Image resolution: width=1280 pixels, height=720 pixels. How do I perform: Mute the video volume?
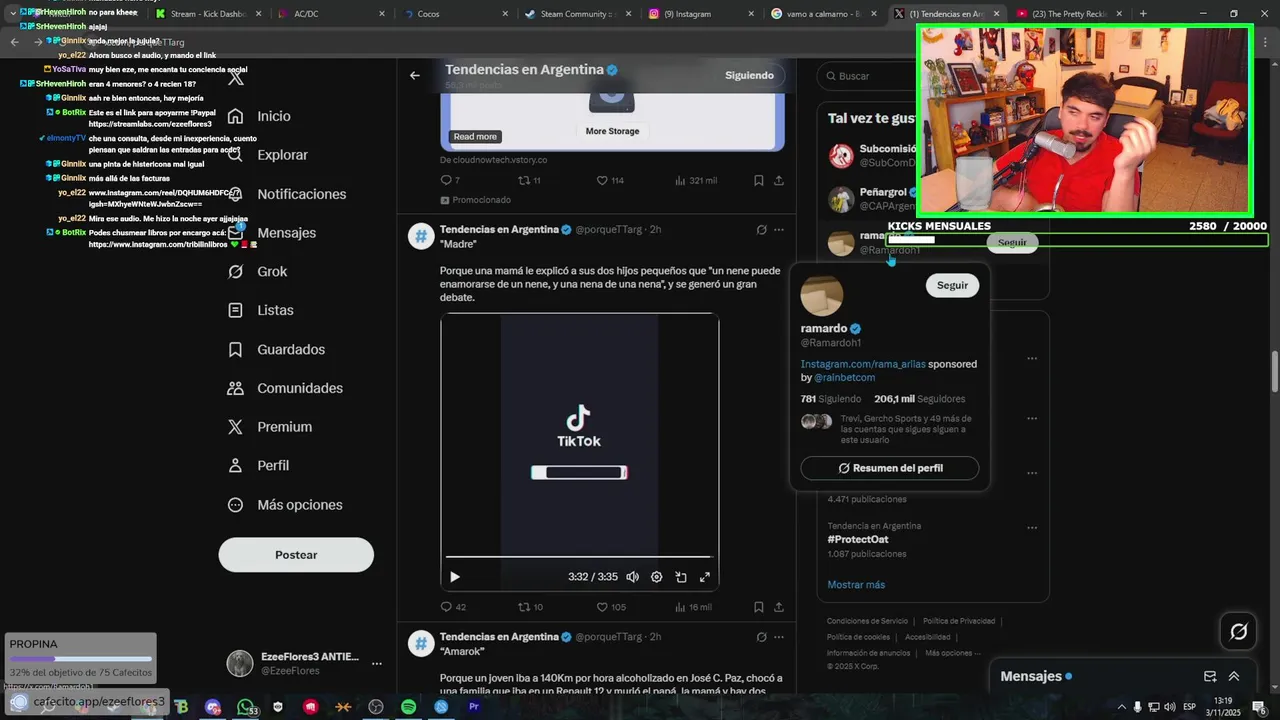[x=633, y=577]
